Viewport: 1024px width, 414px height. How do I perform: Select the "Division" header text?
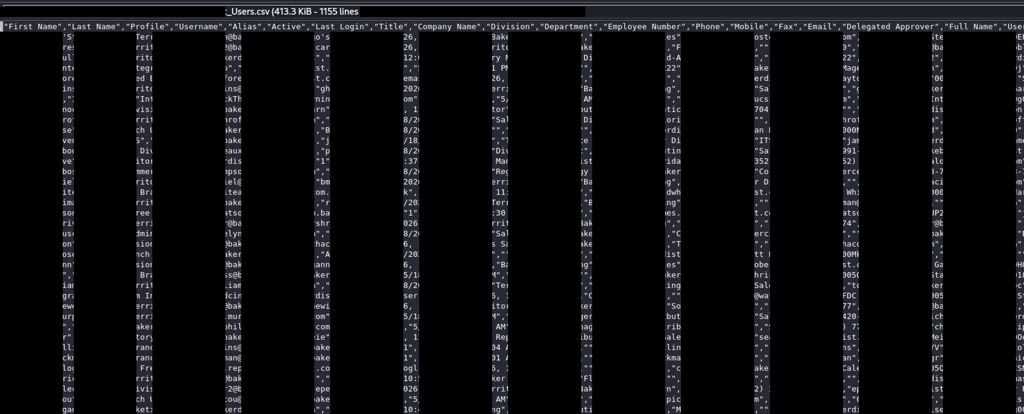[509, 27]
